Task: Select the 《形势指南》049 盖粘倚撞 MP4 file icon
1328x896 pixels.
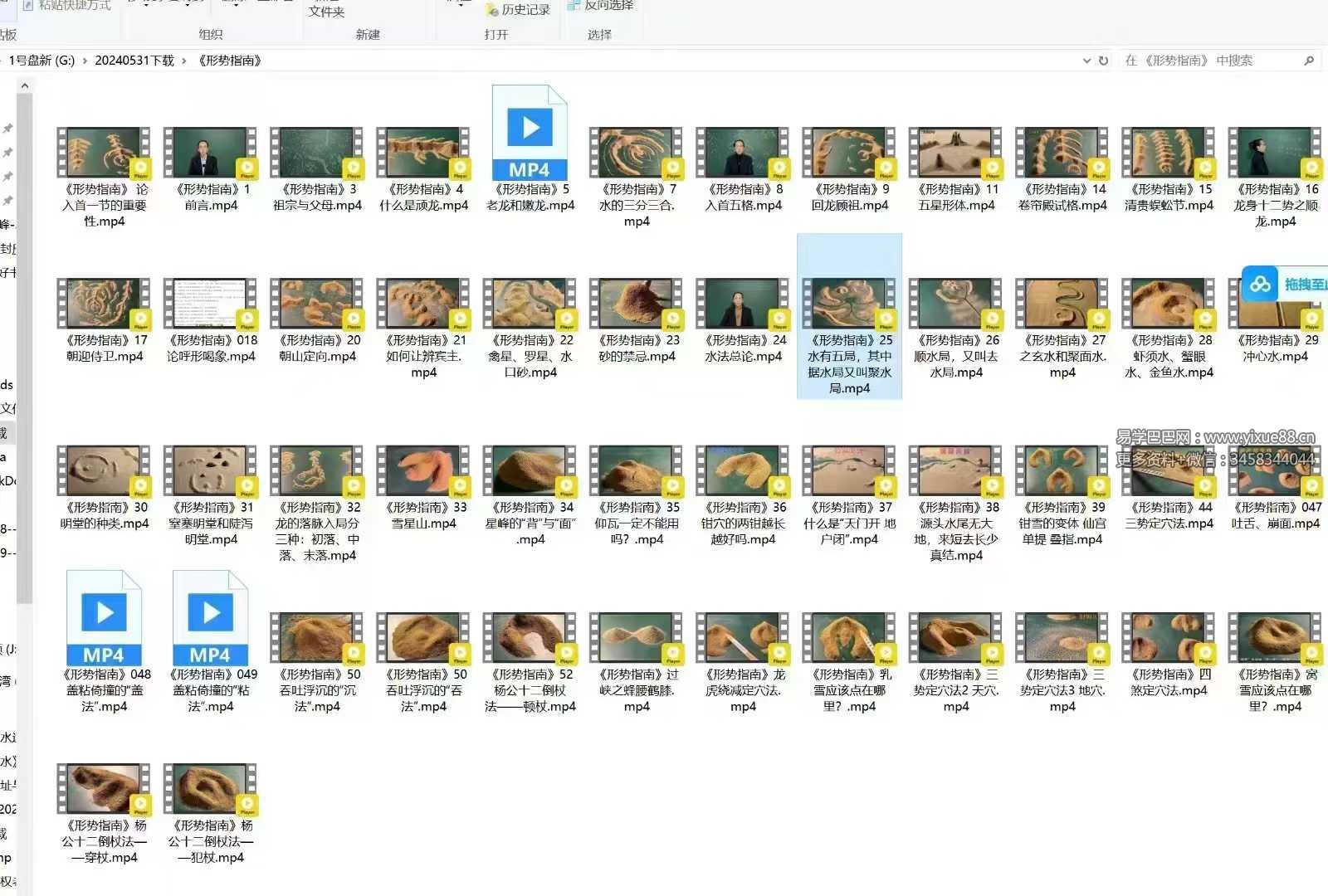Action: pyautogui.click(x=210, y=618)
